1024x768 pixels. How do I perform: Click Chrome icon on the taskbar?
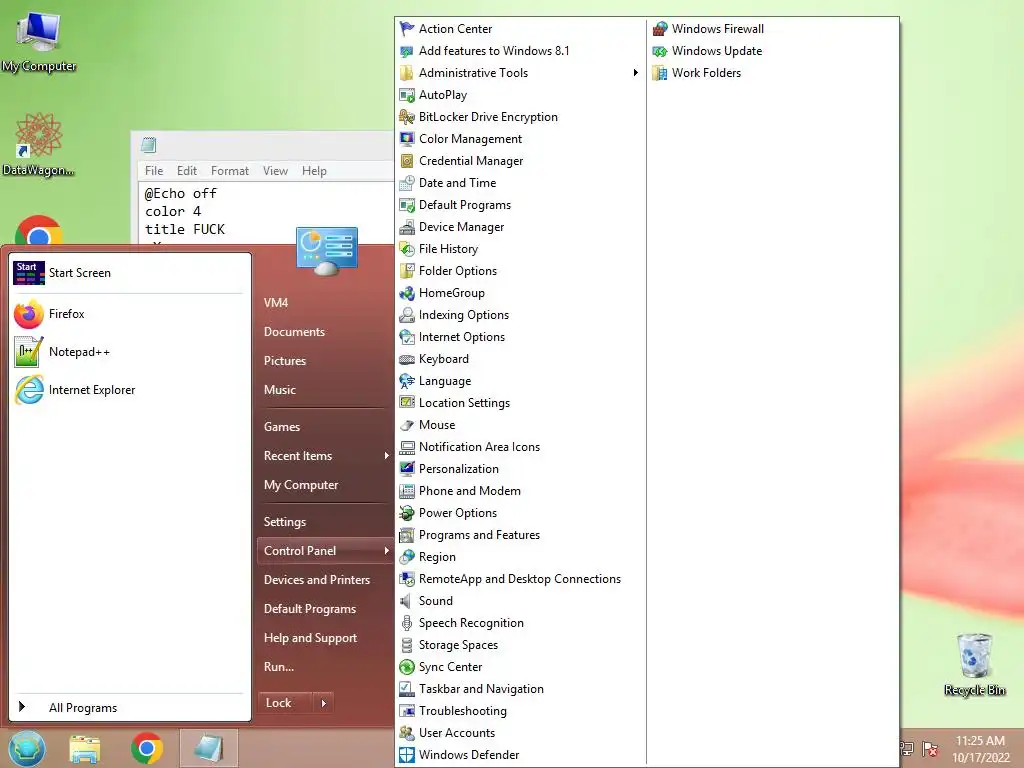point(147,748)
